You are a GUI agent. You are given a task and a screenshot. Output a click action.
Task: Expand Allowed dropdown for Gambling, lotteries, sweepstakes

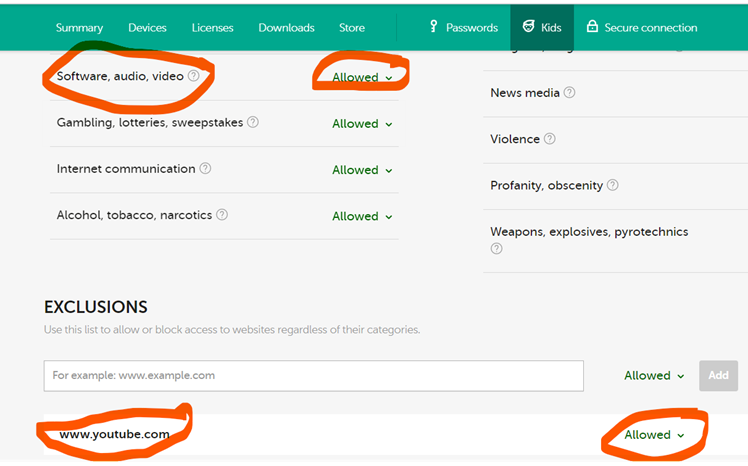[362, 124]
